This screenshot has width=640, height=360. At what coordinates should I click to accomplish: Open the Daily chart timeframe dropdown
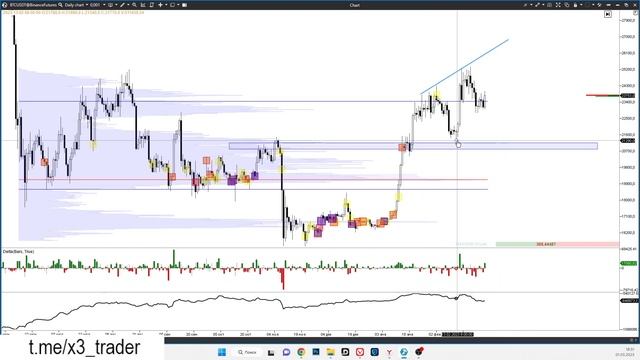[77, 5]
